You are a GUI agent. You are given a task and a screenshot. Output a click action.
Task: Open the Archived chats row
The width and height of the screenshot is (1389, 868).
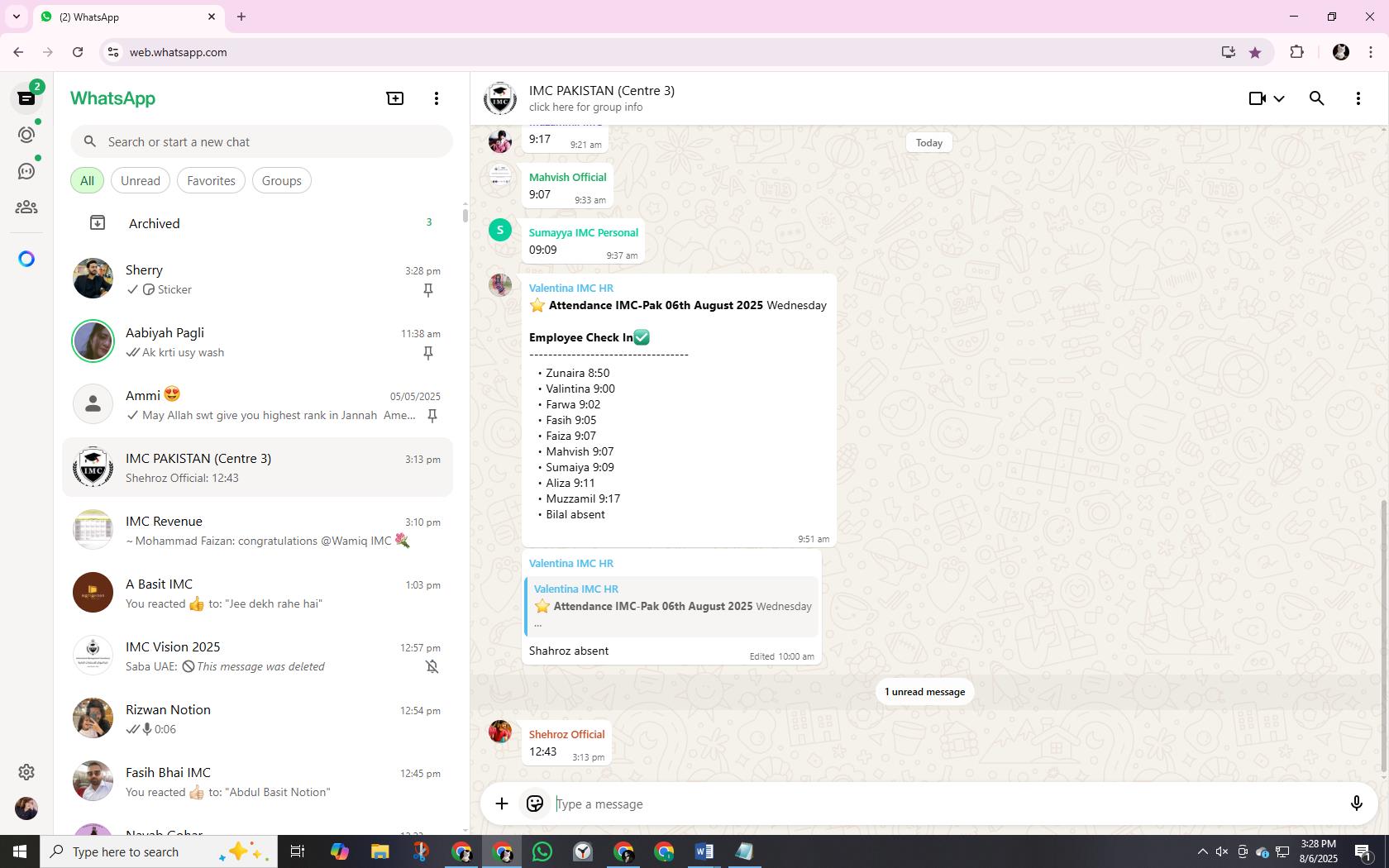click(x=258, y=223)
